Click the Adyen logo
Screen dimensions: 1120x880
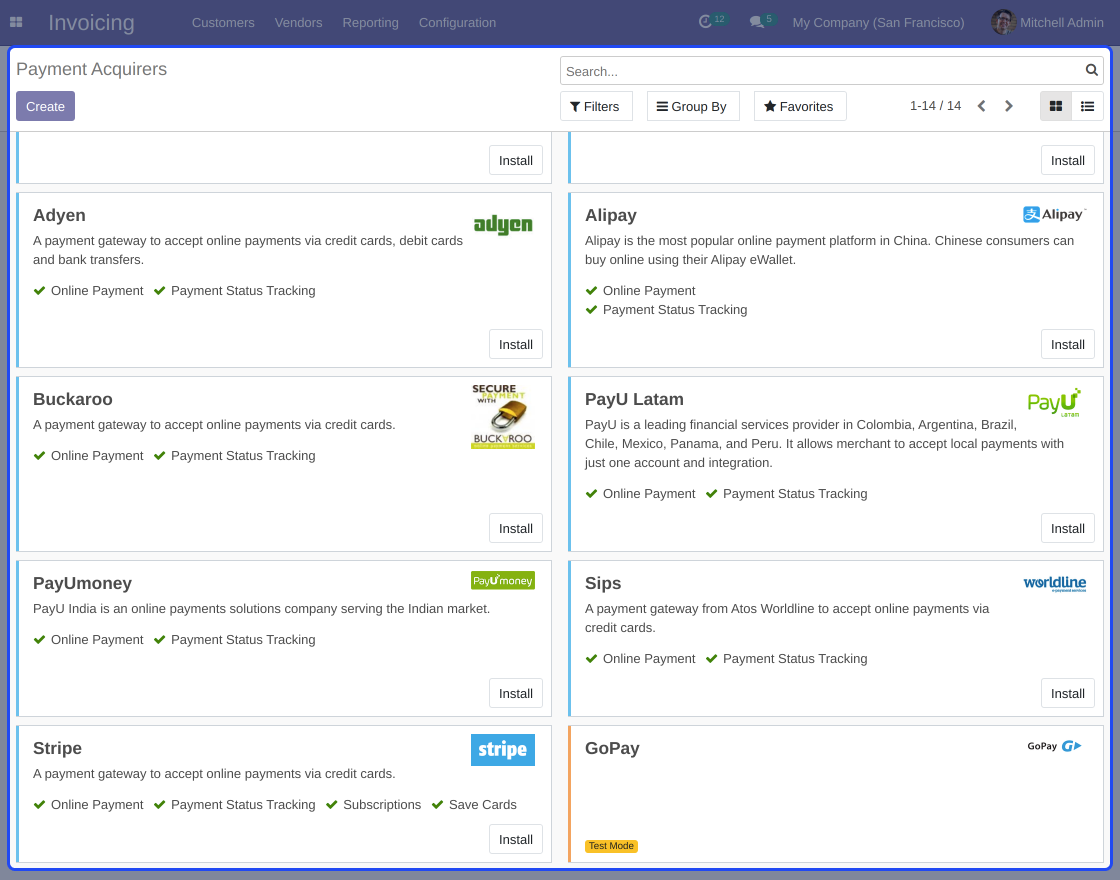pyautogui.click(x=503, y=224)
